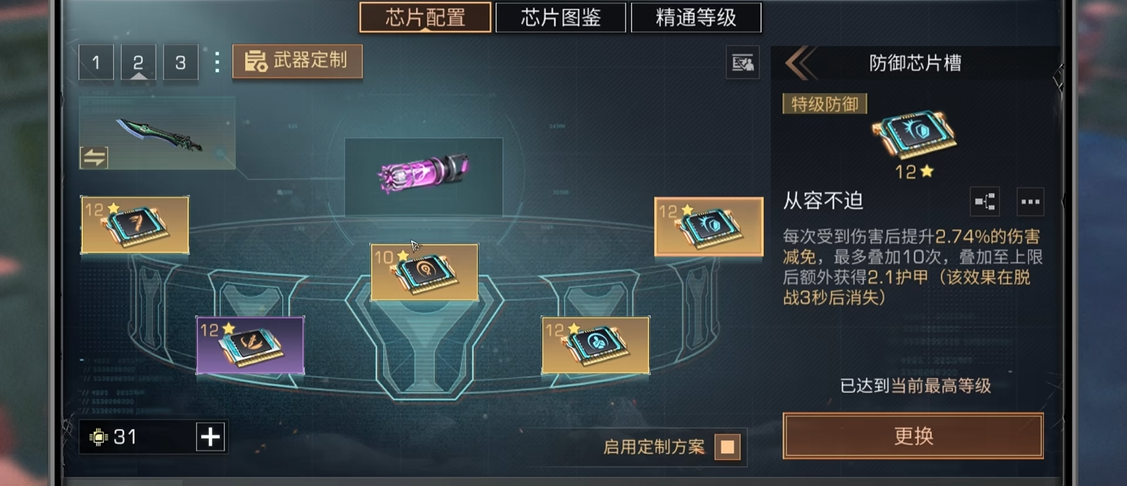Select loadout preset 3
Screen dimensions: 1127x486
pos(181,63)
